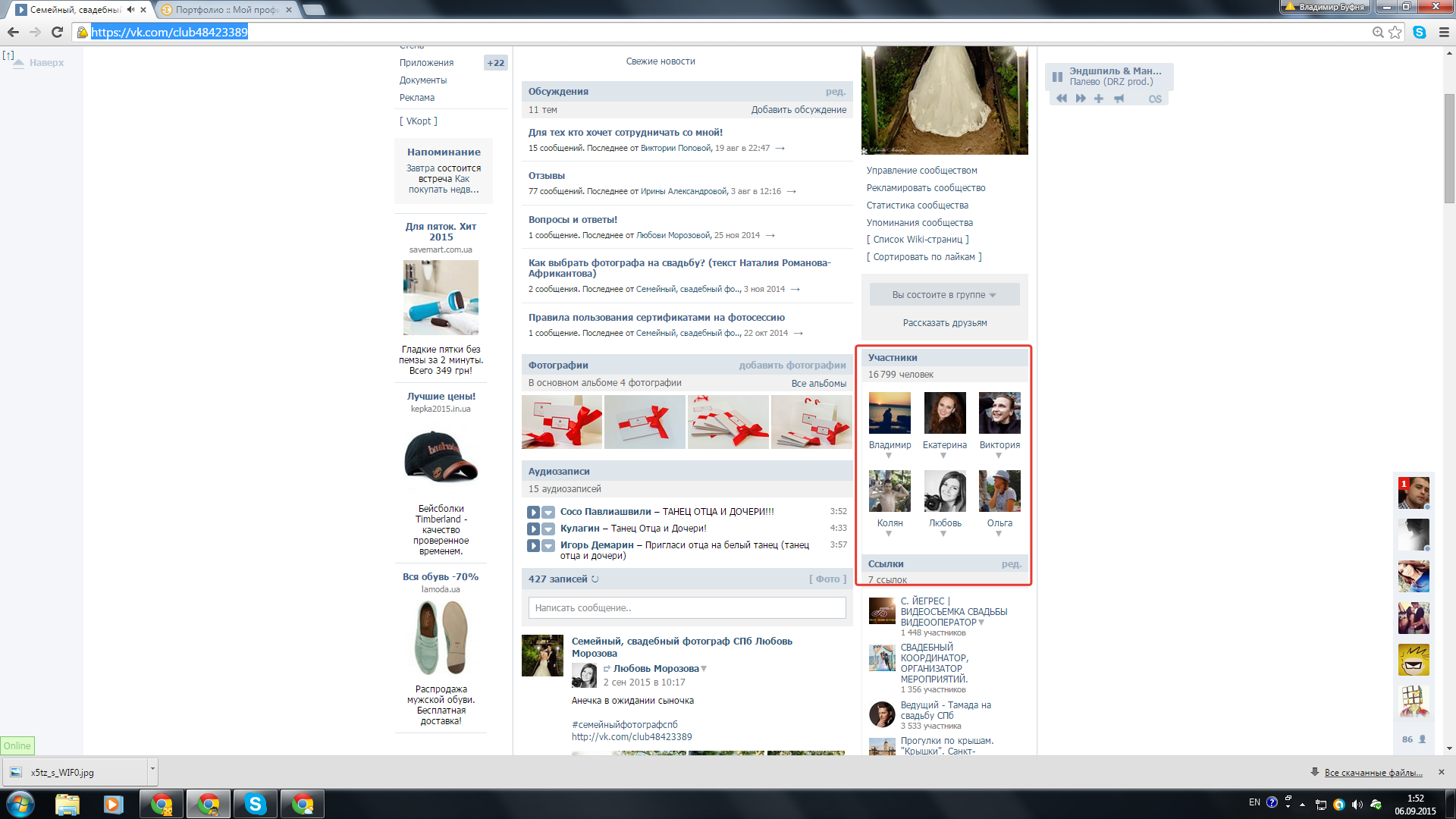
Task: Open the dropdown arrow beside the Игорь Демарин track
Action: click(548, 545)
